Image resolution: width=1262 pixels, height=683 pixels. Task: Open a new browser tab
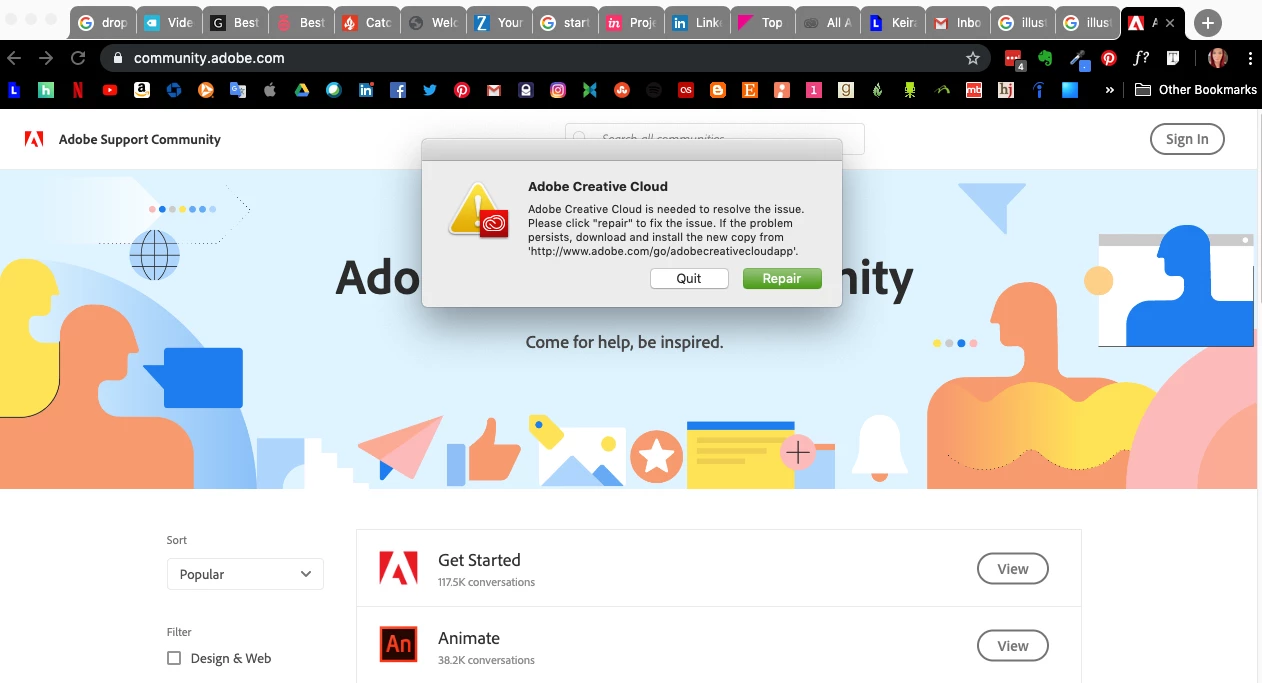tap(1208, 22)
